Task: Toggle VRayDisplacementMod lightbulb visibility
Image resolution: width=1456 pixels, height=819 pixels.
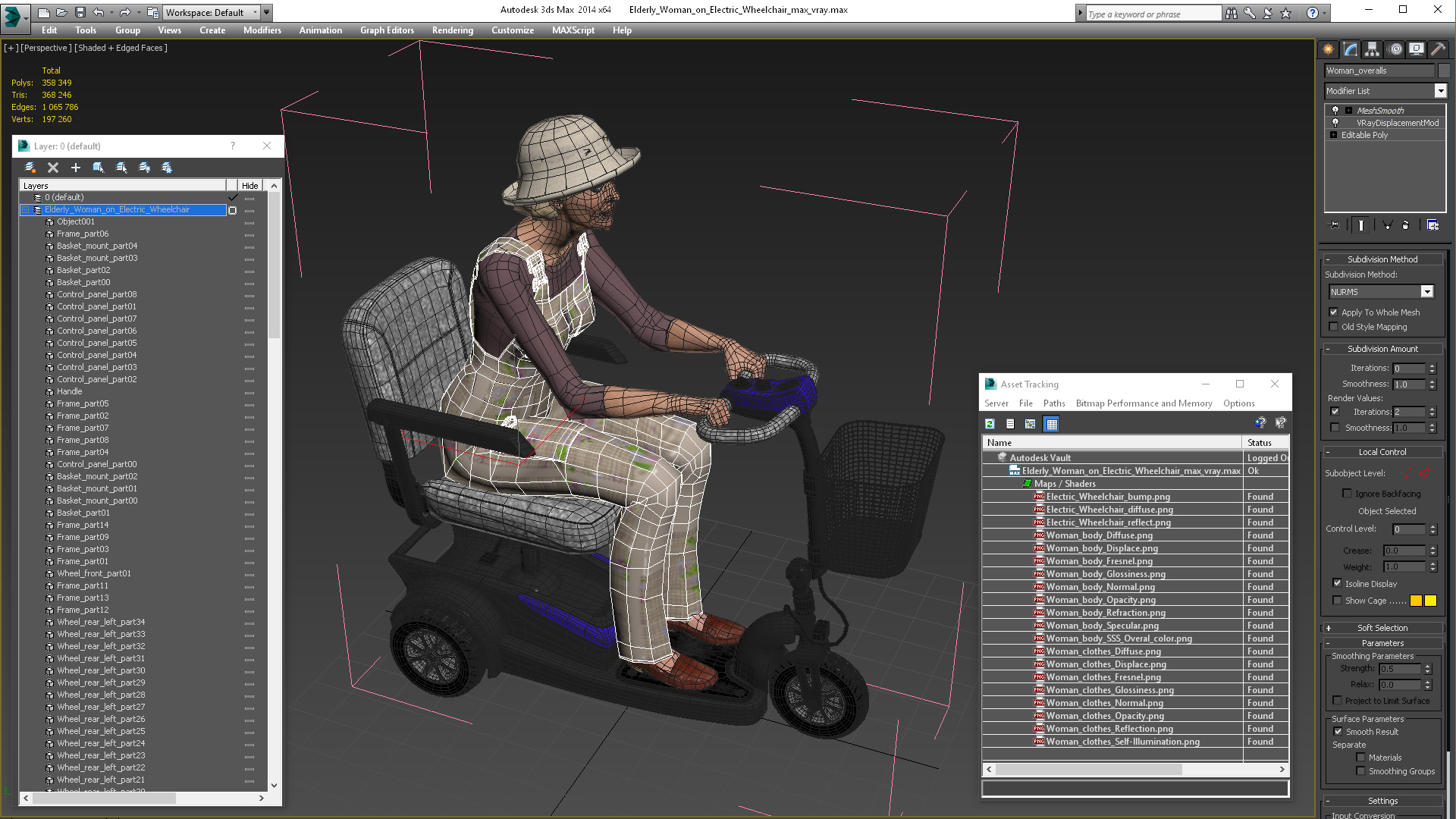Action: click(1335, 123)
